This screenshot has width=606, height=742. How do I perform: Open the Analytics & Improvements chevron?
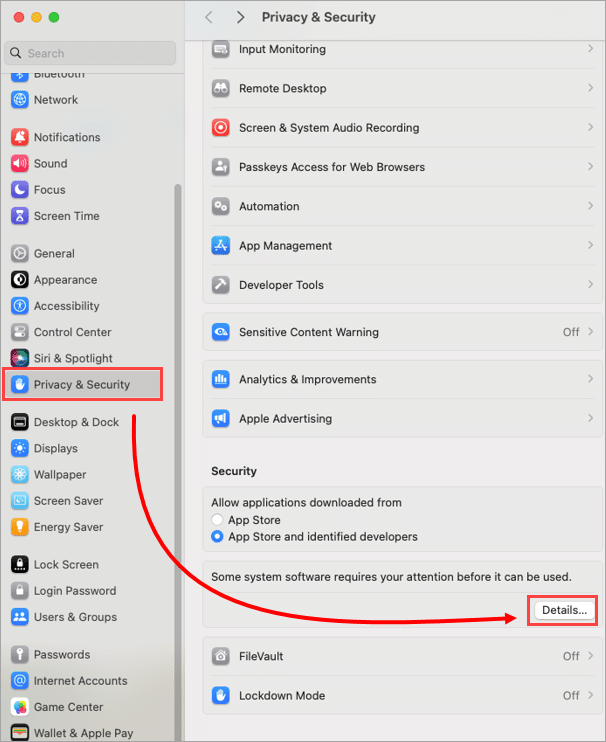[x=590, y=379]
